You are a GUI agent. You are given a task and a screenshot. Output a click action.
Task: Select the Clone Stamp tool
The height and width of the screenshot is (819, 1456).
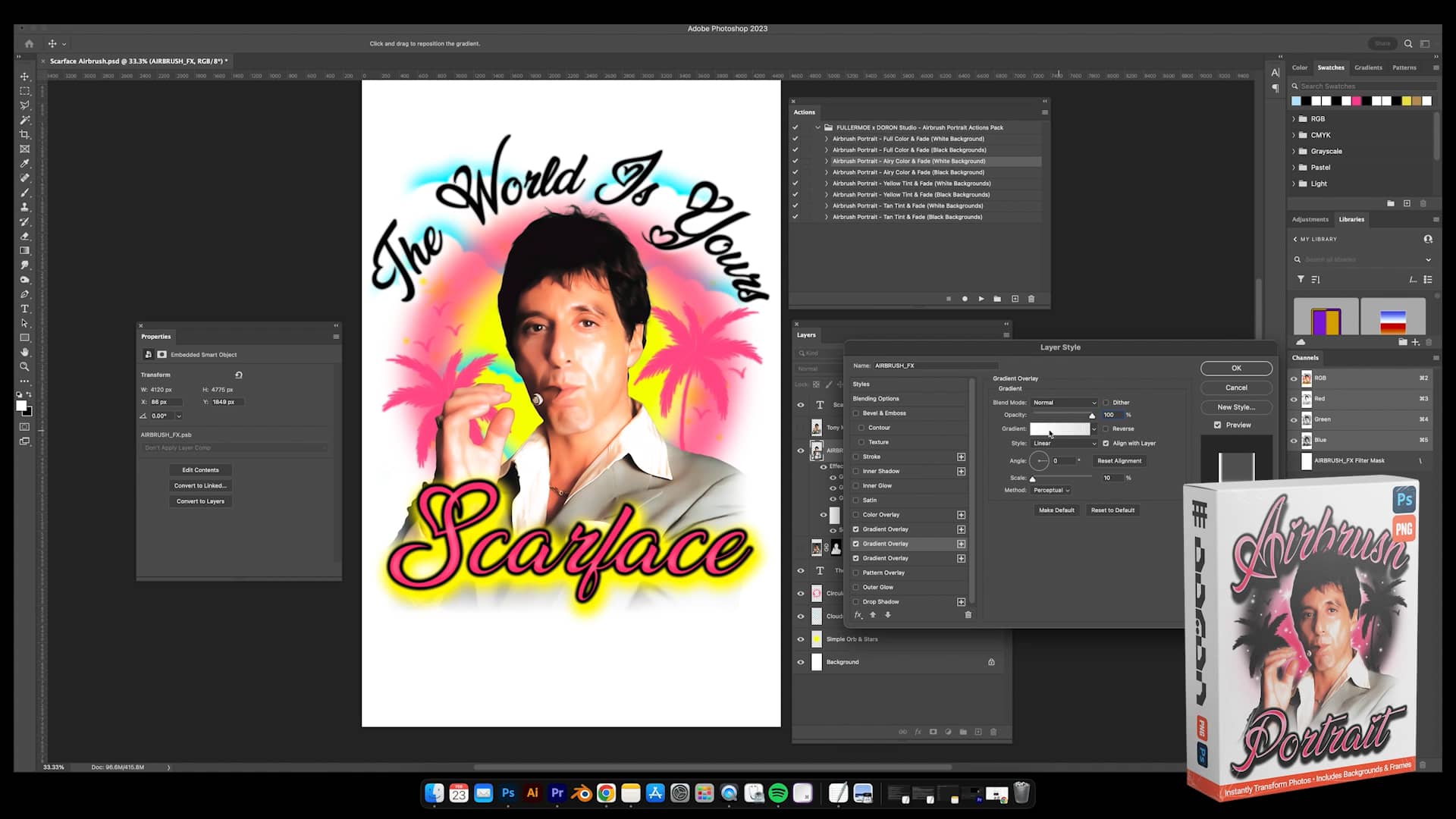tap(25, 208)
